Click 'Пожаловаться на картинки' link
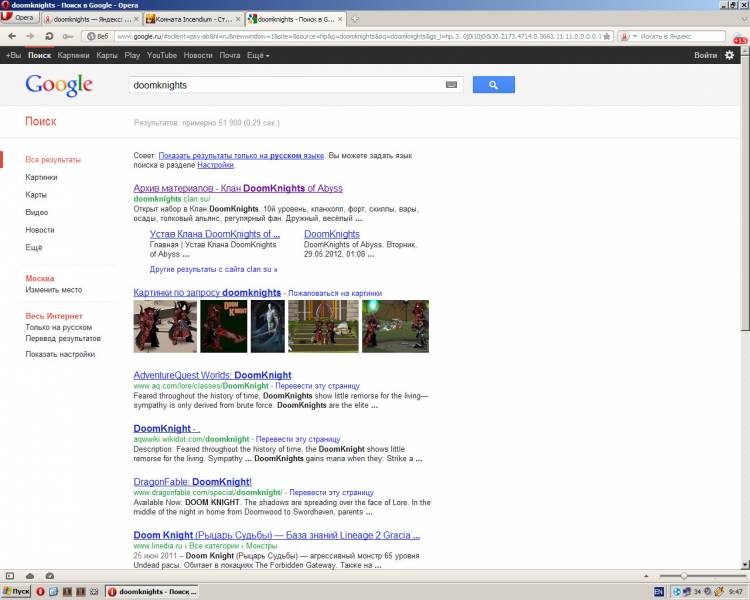The image size is (750, 600). pyautogui.click(x=335, y=293)
